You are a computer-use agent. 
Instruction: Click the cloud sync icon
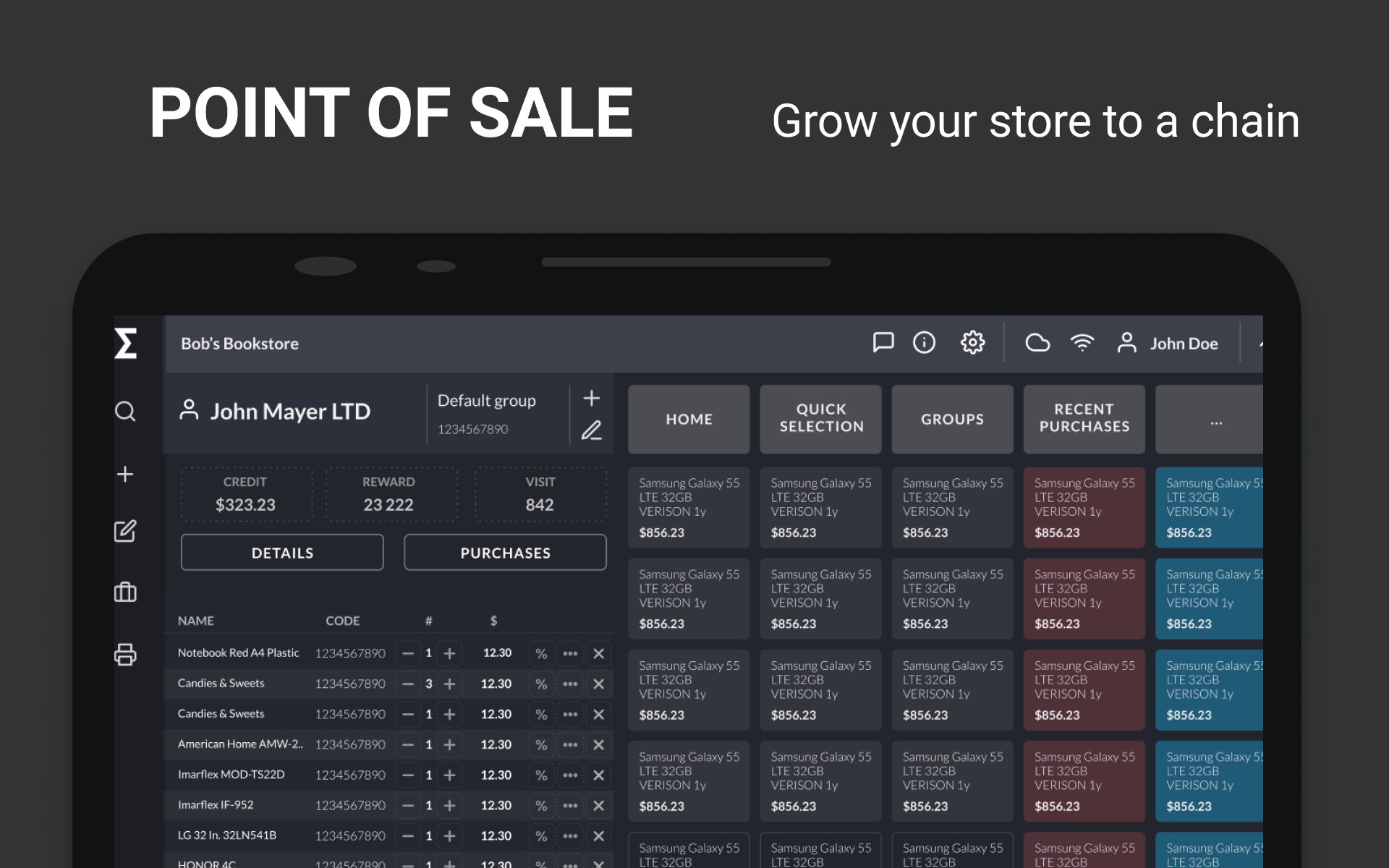click(x=1037, y=342)
